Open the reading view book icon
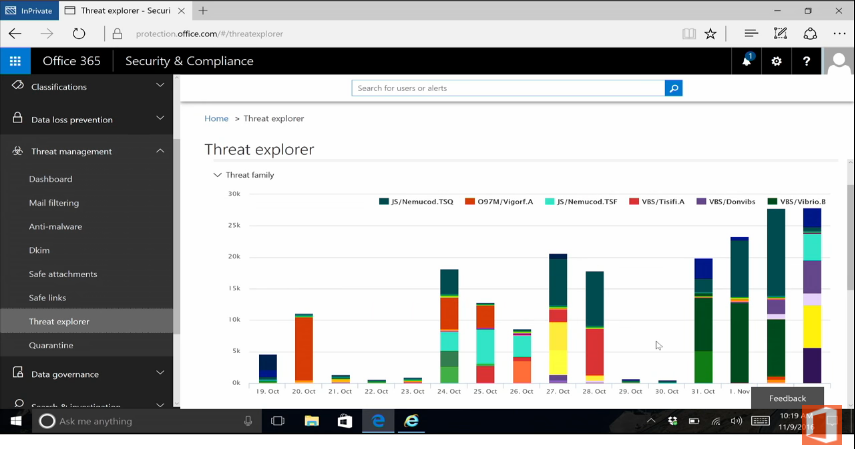Viewport: 855px width, 449px height. click(688, 33)
